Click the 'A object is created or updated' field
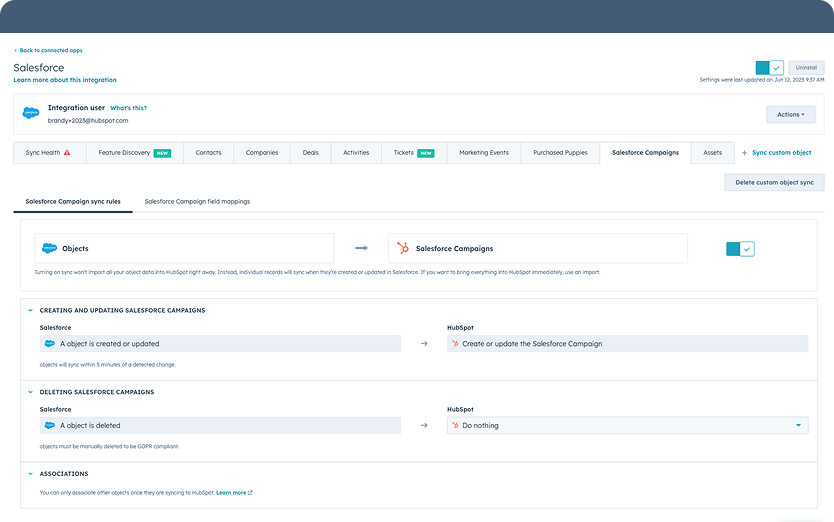The height and width of the screenshot is (522, 834). click(220, 344)
